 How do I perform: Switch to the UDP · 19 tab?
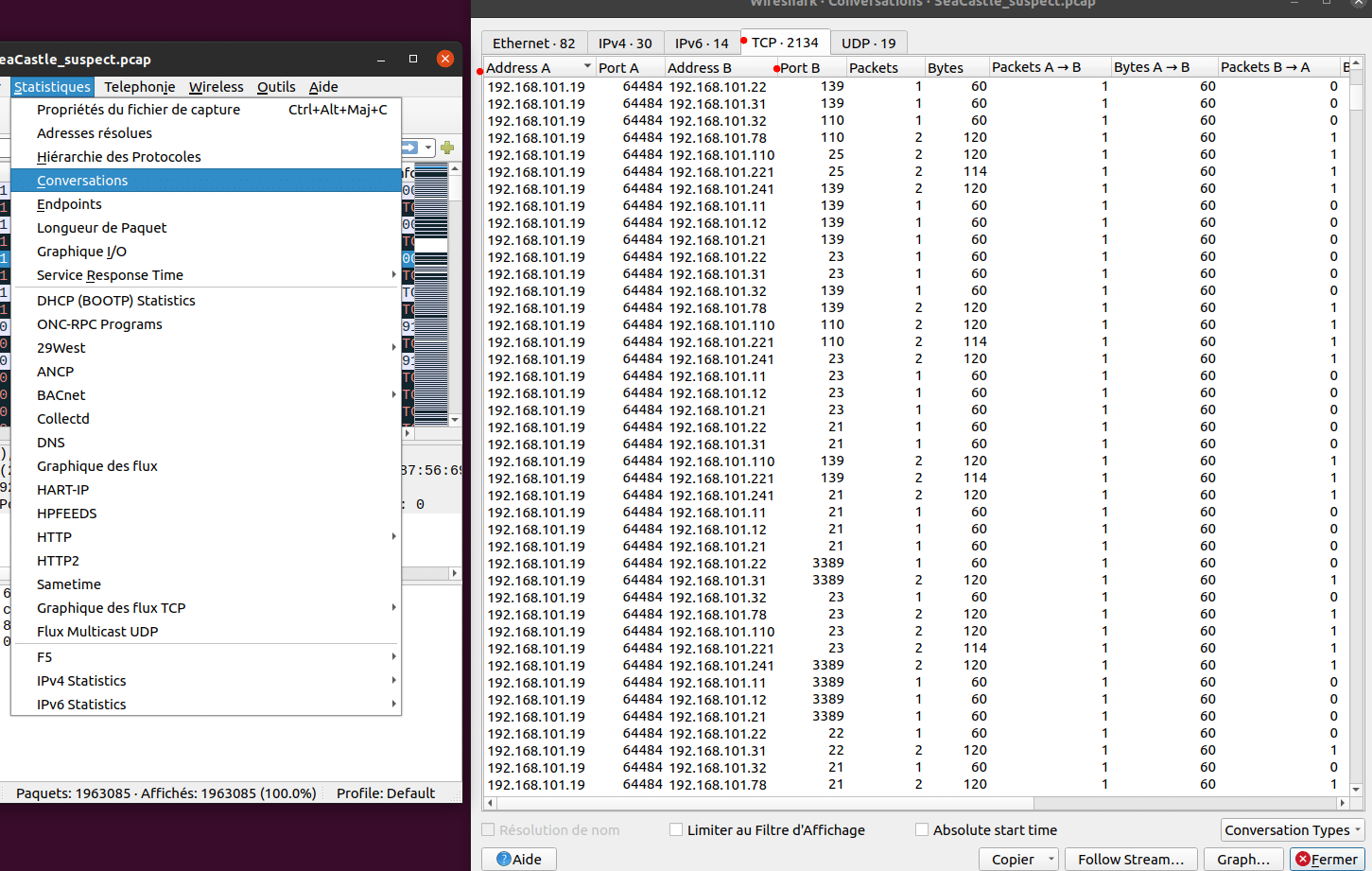click(x=869, y=44)
